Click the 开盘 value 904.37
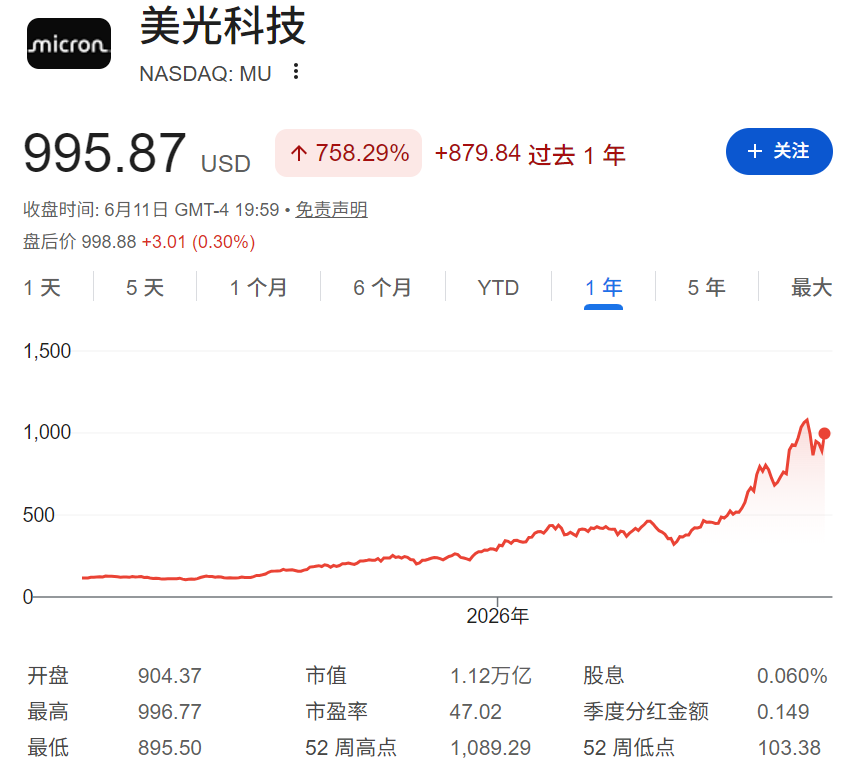Screen dimensions: 855x771 click(170, 676)
